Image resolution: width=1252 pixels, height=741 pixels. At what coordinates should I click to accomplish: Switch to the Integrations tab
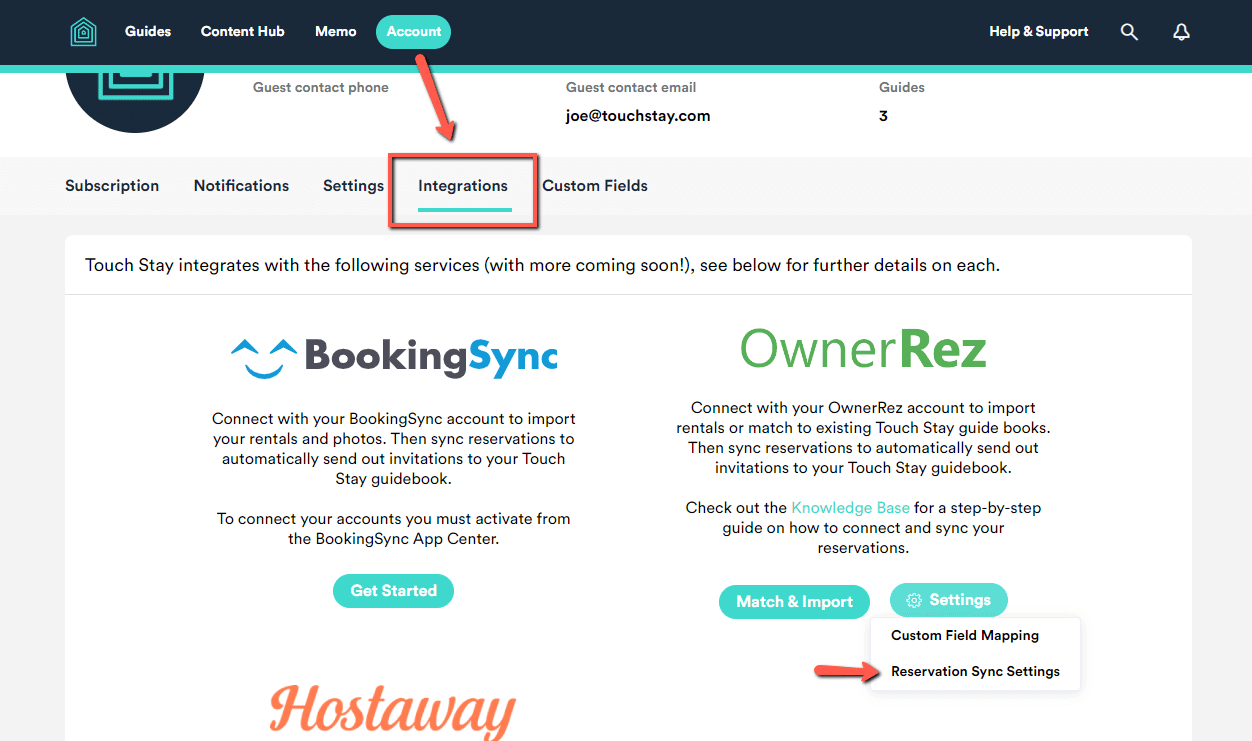(463, 186)
